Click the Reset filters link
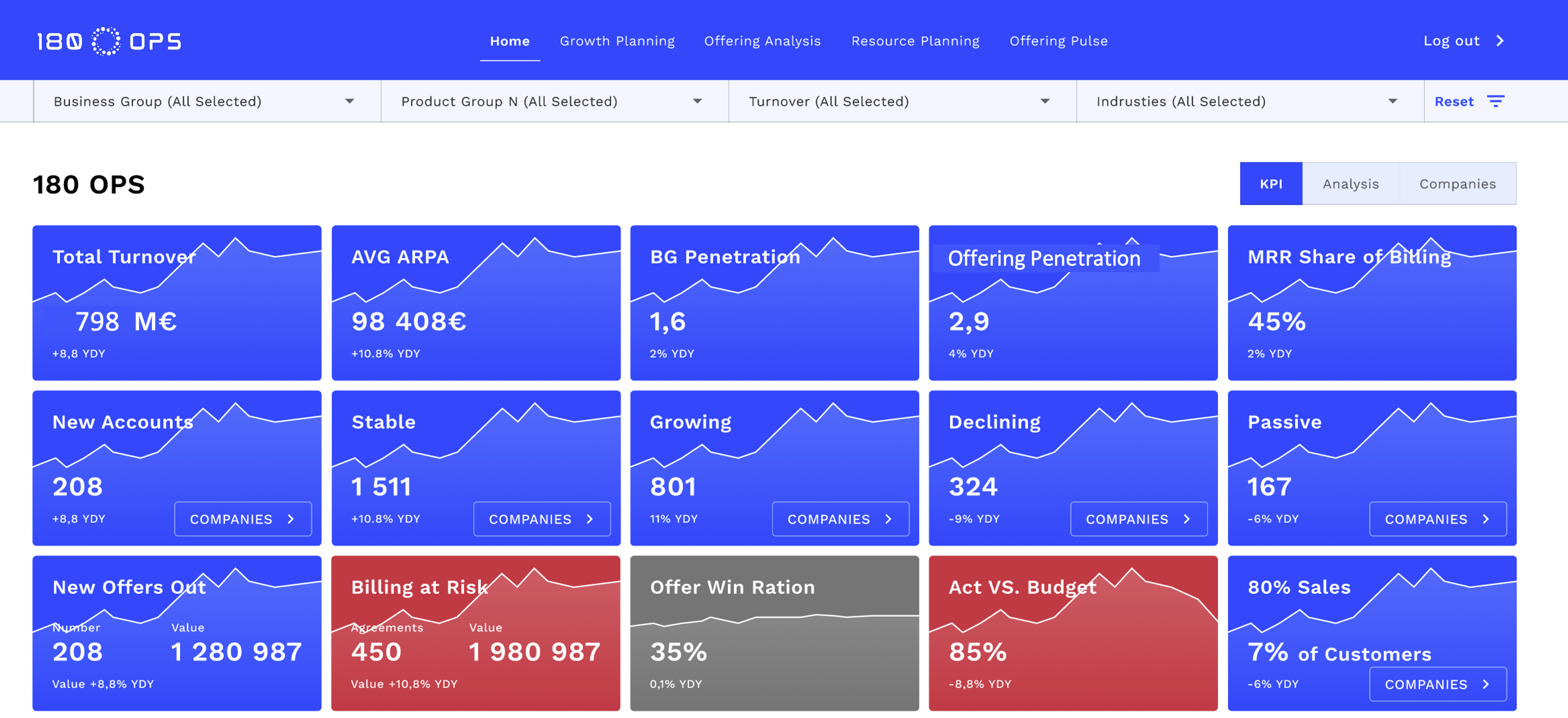 point(1454,102)
